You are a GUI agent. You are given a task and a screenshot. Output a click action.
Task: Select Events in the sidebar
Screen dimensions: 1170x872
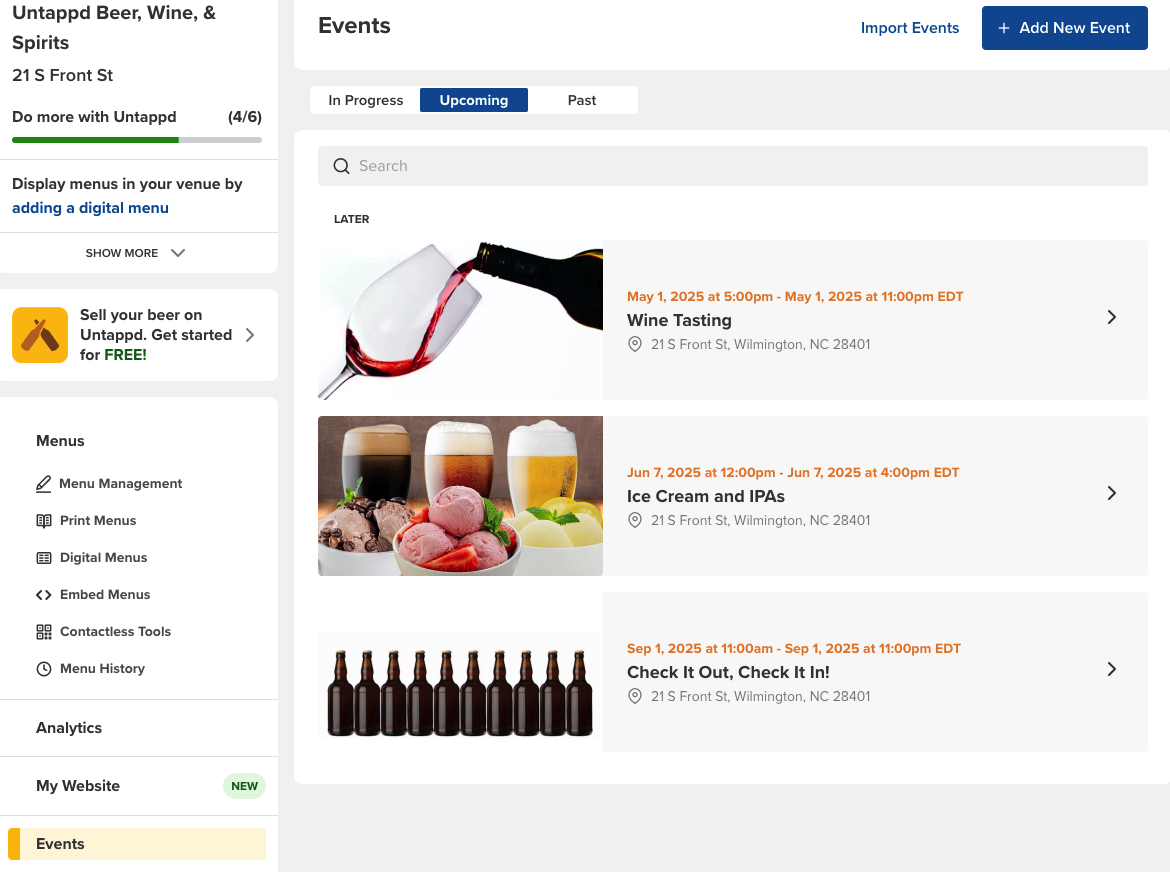point(137,844)
